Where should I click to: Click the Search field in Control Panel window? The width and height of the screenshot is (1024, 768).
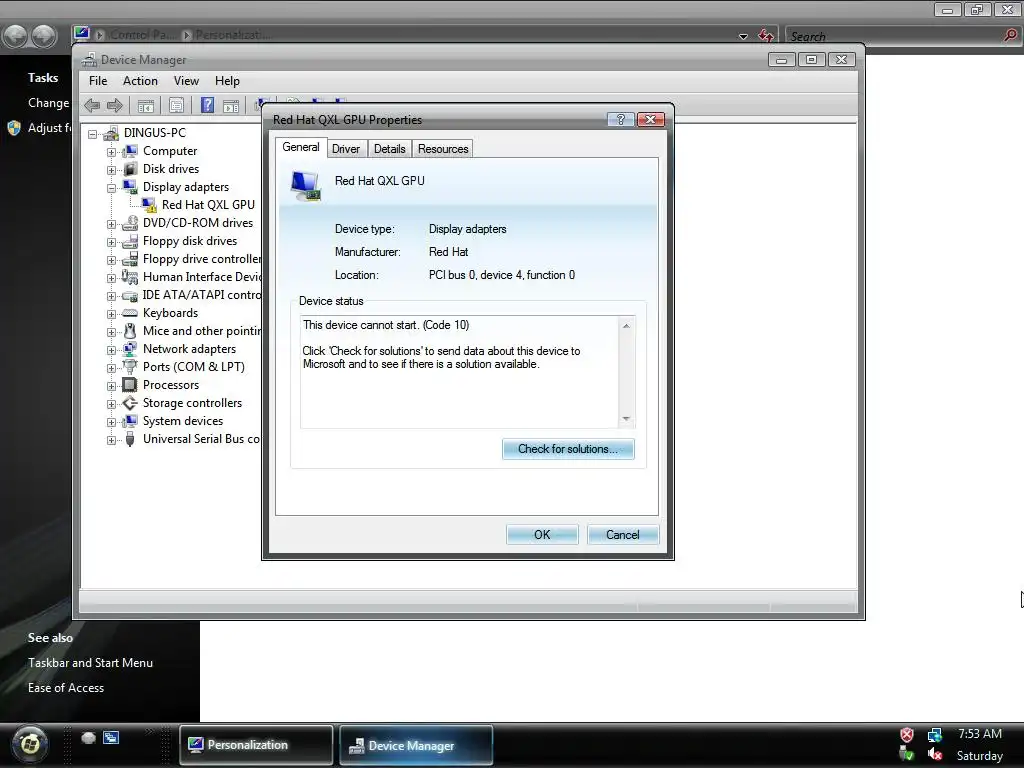pos(893,36)
